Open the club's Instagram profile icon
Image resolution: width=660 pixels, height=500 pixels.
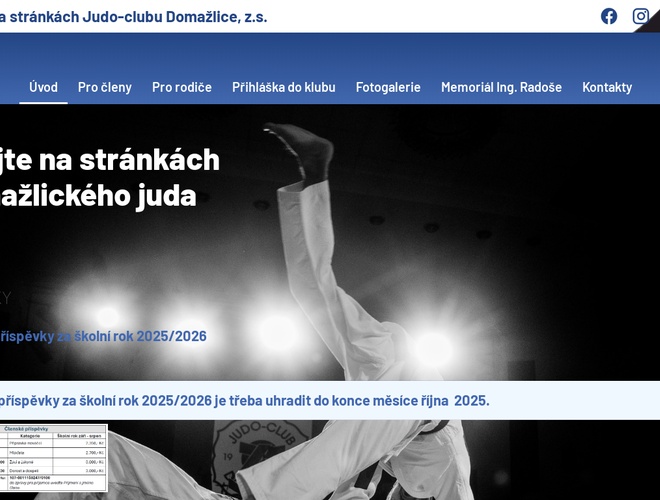641,16
